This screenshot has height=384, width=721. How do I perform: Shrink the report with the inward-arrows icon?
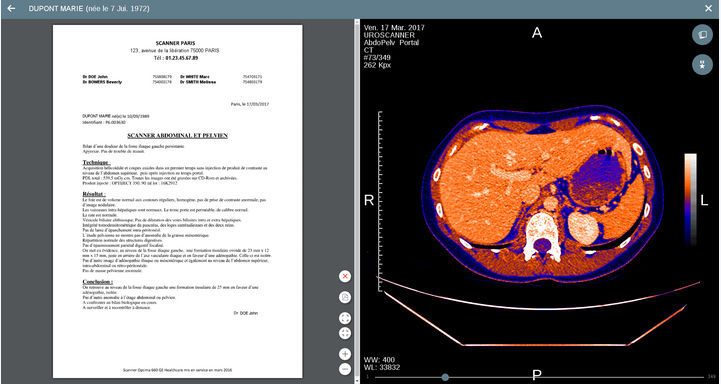point(345,333)
